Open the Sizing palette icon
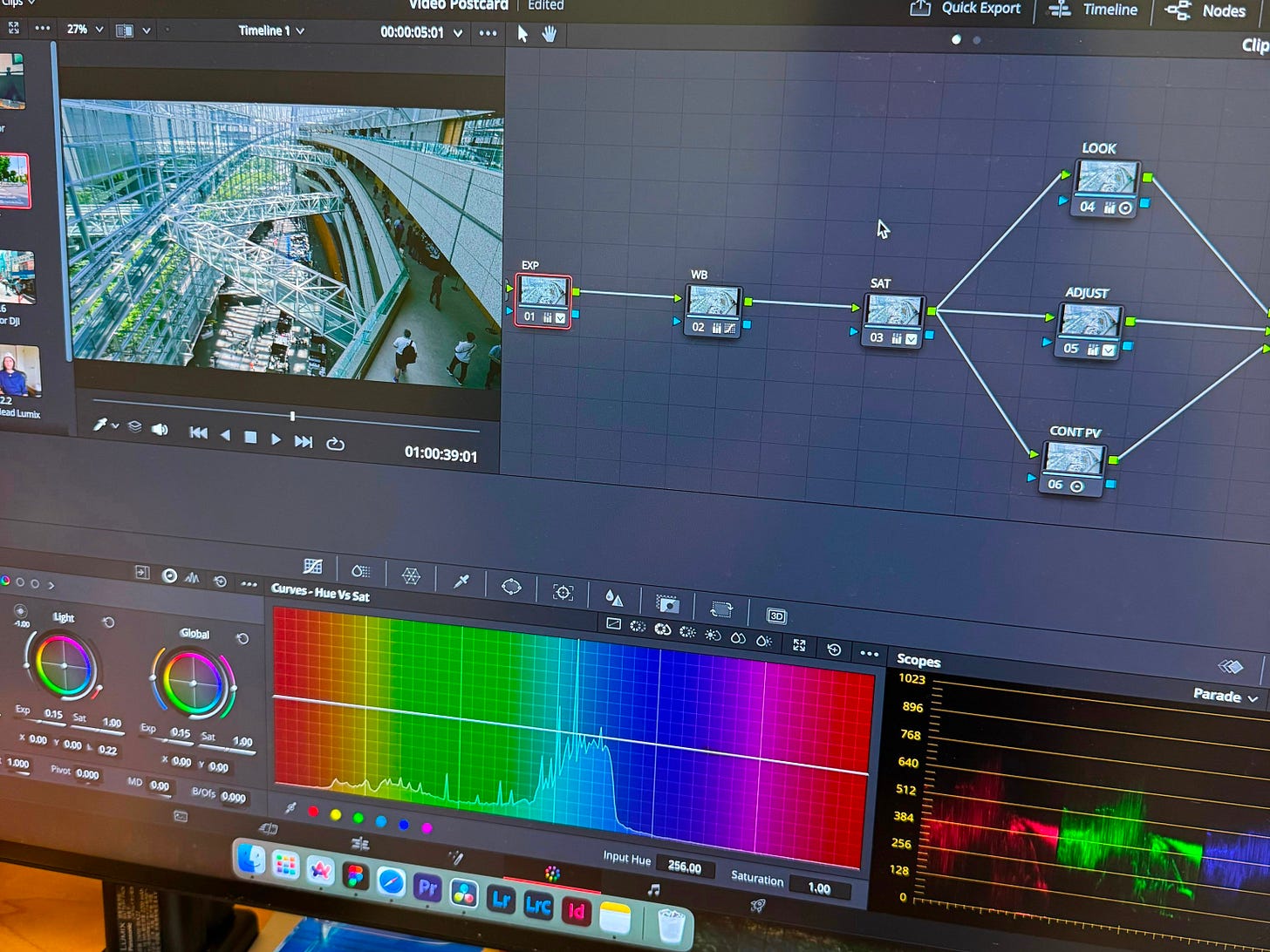 click(x=721, y=609)
